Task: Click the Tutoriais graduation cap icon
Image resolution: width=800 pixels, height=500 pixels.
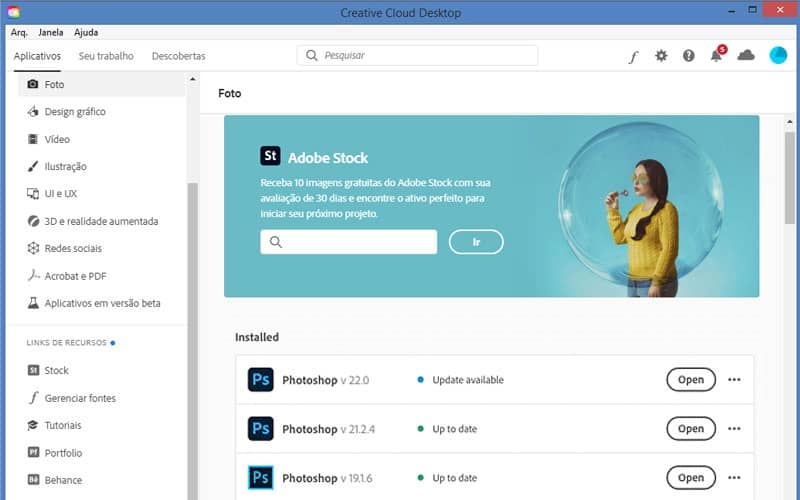Action: (33, 425)
